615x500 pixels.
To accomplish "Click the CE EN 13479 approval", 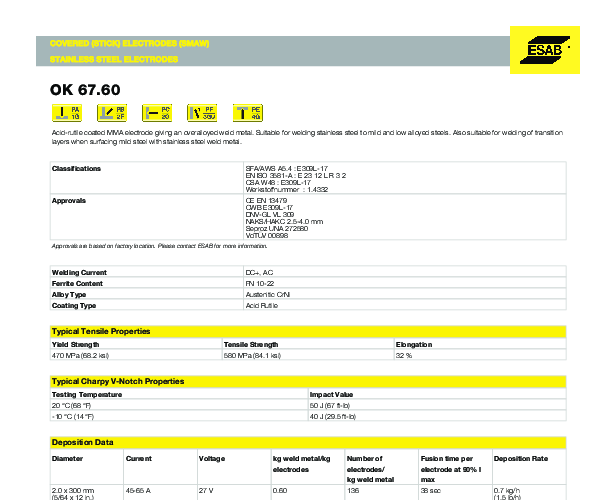I will click(266, 201).
